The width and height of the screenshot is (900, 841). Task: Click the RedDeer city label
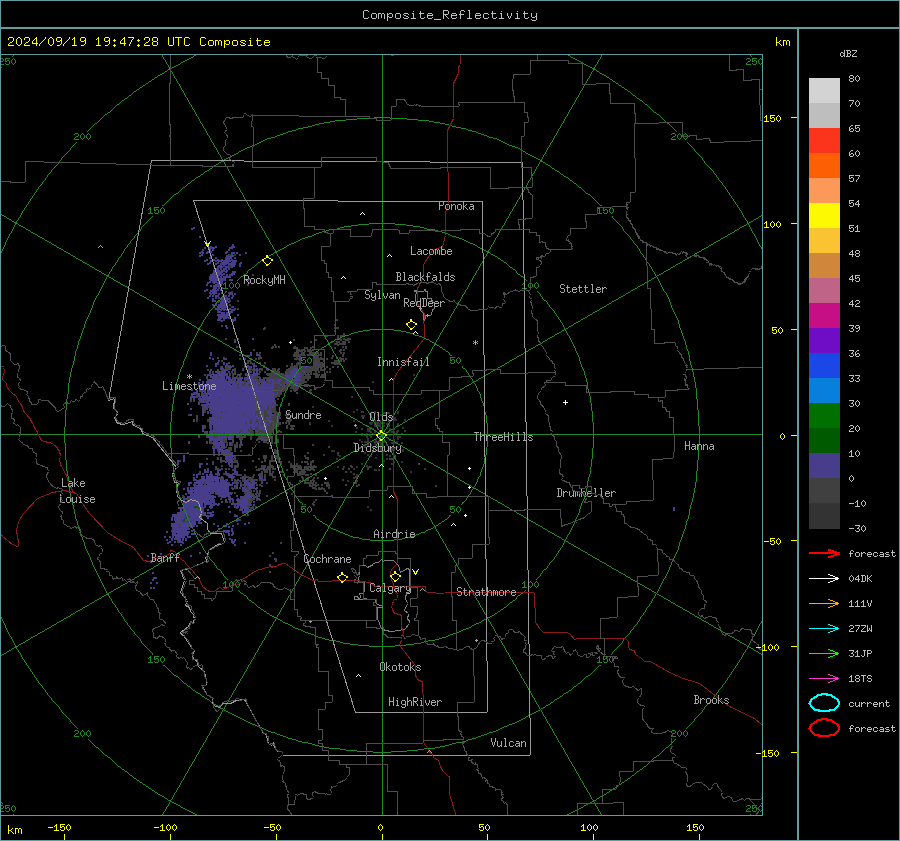(424, 303)
